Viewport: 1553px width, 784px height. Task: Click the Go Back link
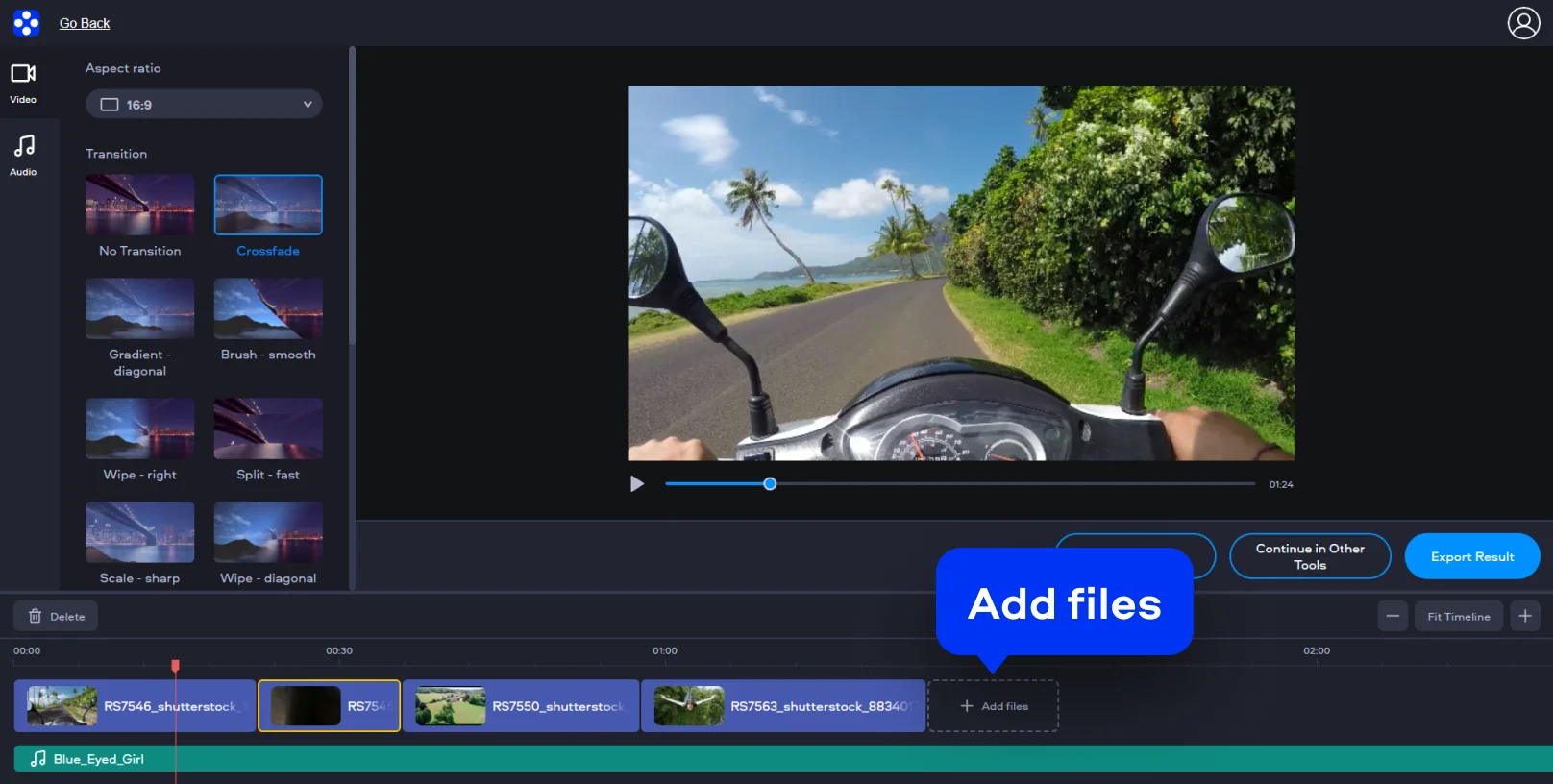[x=85, y=23]
